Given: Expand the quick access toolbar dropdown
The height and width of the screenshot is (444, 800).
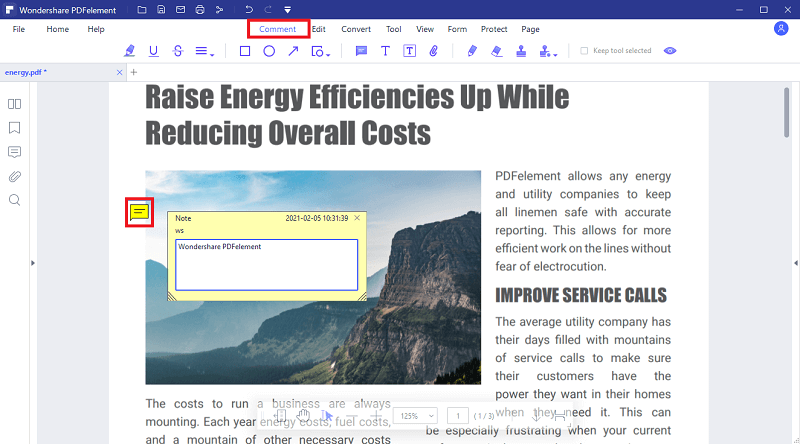Looking at the screenshot, I should click(x=287, y=10).
